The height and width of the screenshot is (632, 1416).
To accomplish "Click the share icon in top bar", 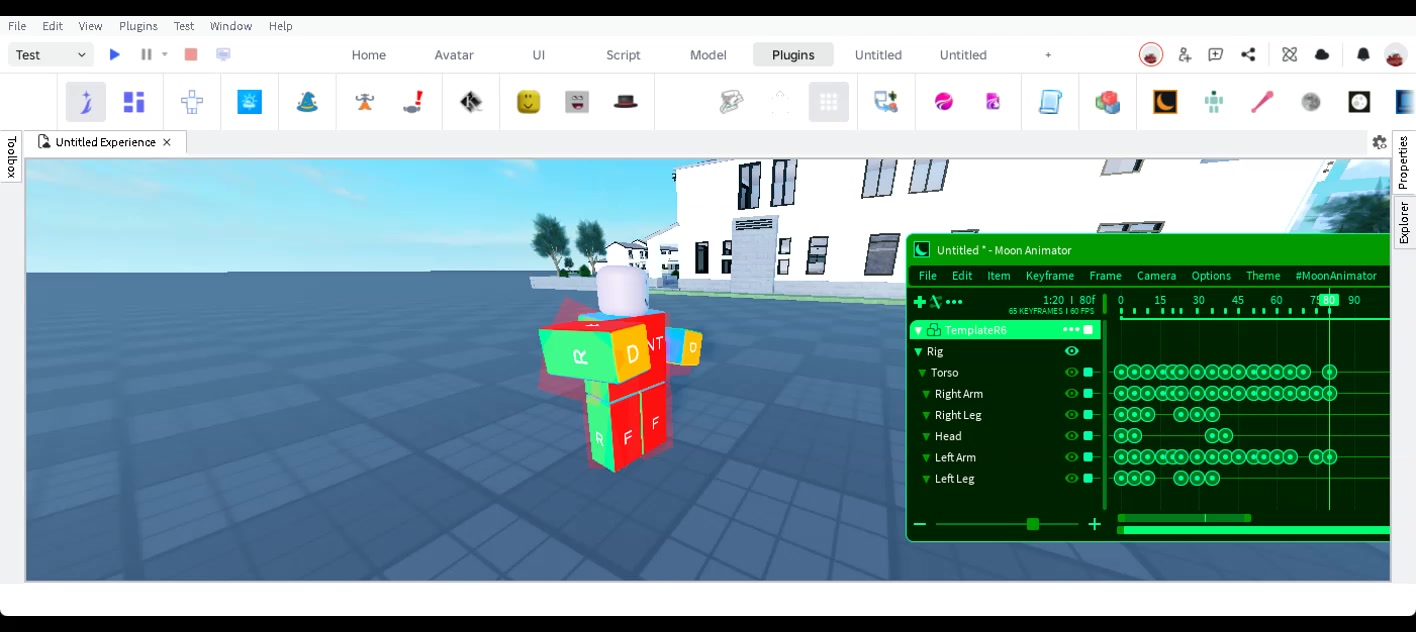I will click(x=1248, y=55).
